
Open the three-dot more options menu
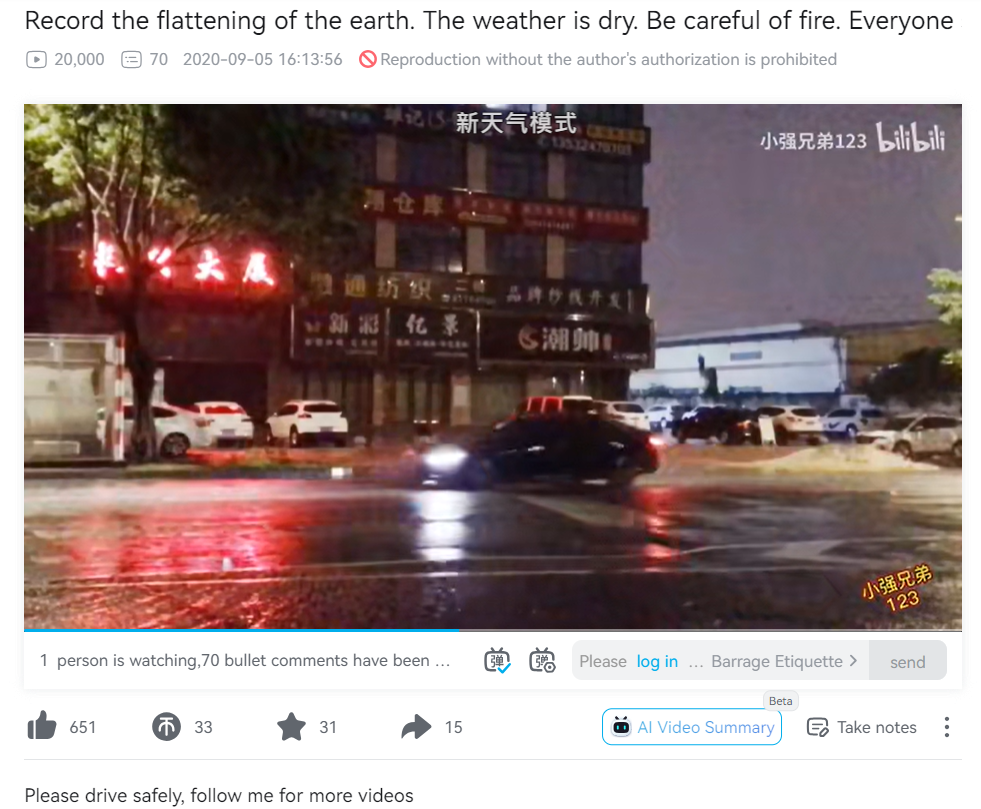(947, 727)
